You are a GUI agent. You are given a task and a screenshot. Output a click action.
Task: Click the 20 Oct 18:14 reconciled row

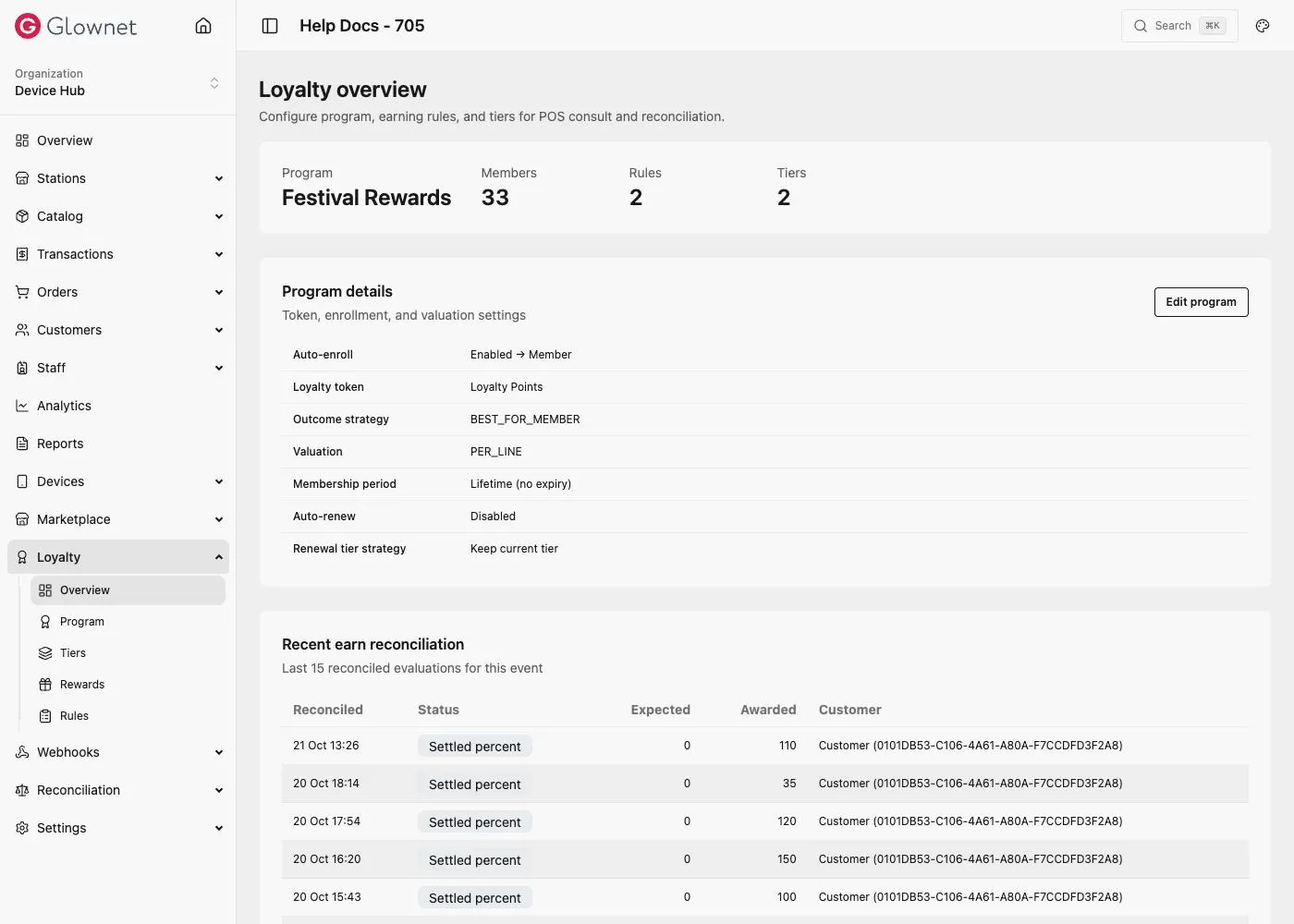coord(765,784)
